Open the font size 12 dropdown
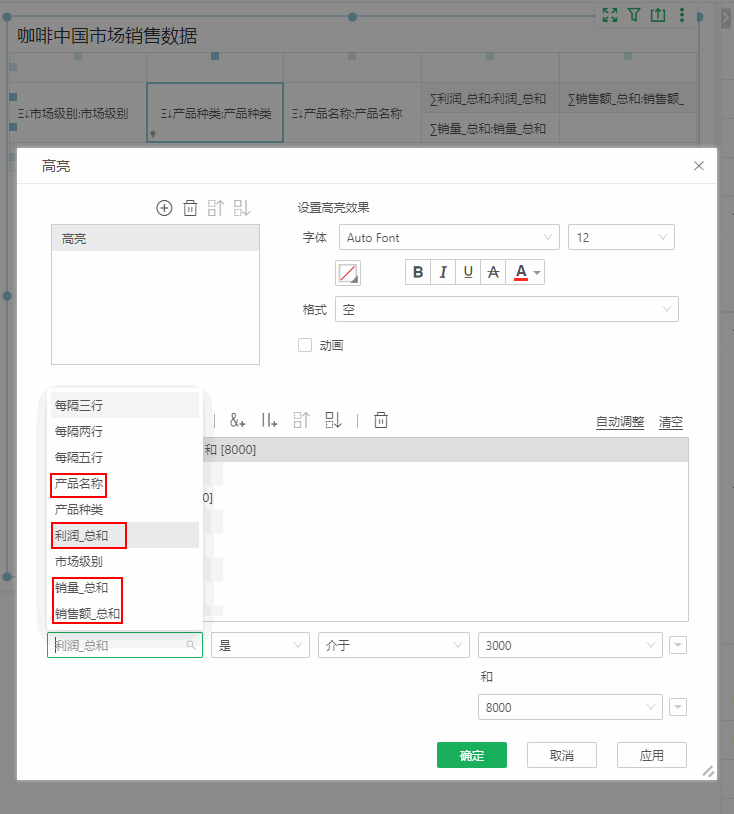Viewport: 734px width, 814px height. click(621, 237)
